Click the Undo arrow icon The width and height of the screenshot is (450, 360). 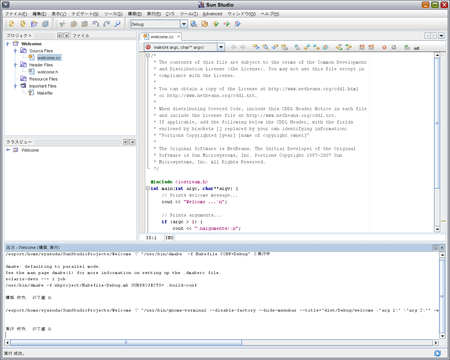click(96, 24)
